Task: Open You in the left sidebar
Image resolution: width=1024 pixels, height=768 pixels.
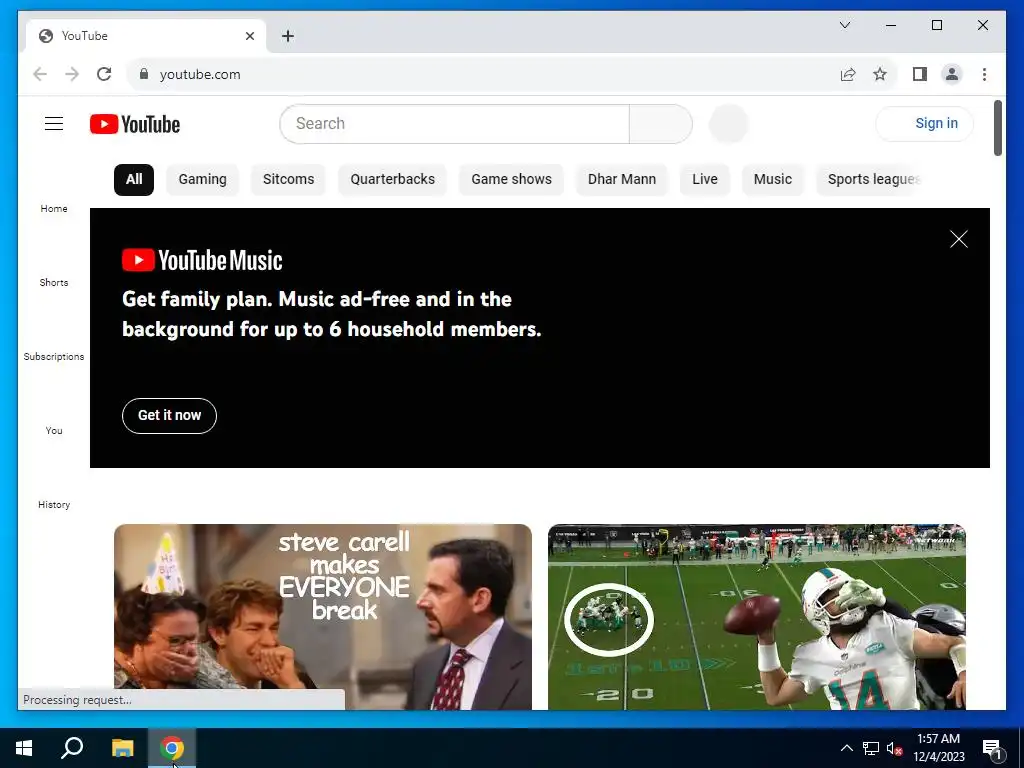Action: click(54, 430)
